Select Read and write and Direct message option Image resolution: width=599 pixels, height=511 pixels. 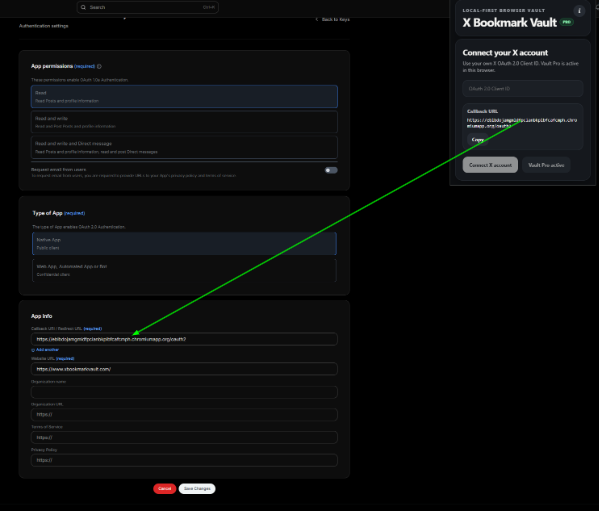(x=184, y=147)
